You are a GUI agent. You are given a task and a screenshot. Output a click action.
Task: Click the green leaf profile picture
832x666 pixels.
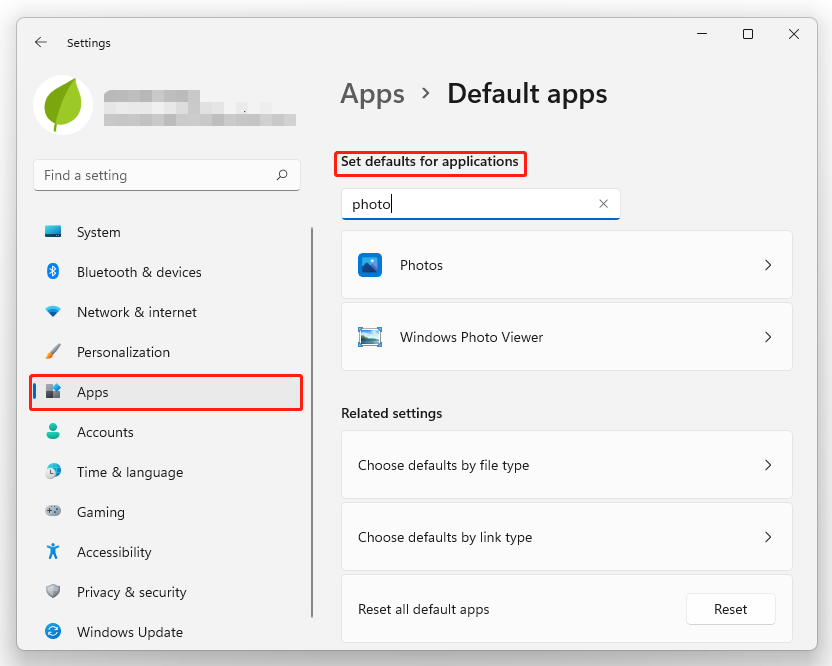point(63,105)
